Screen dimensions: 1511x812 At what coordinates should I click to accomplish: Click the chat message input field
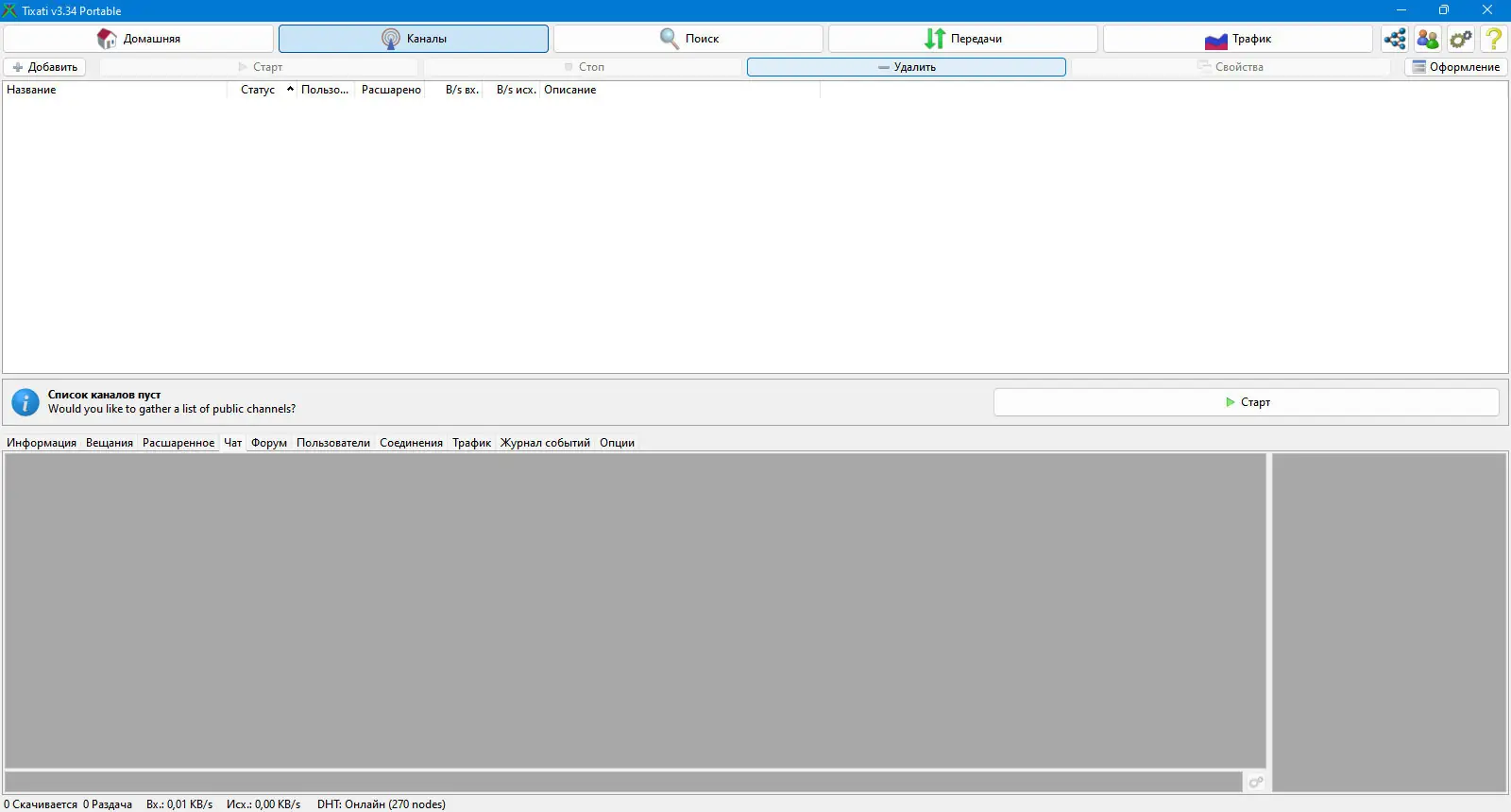(623, 782)
